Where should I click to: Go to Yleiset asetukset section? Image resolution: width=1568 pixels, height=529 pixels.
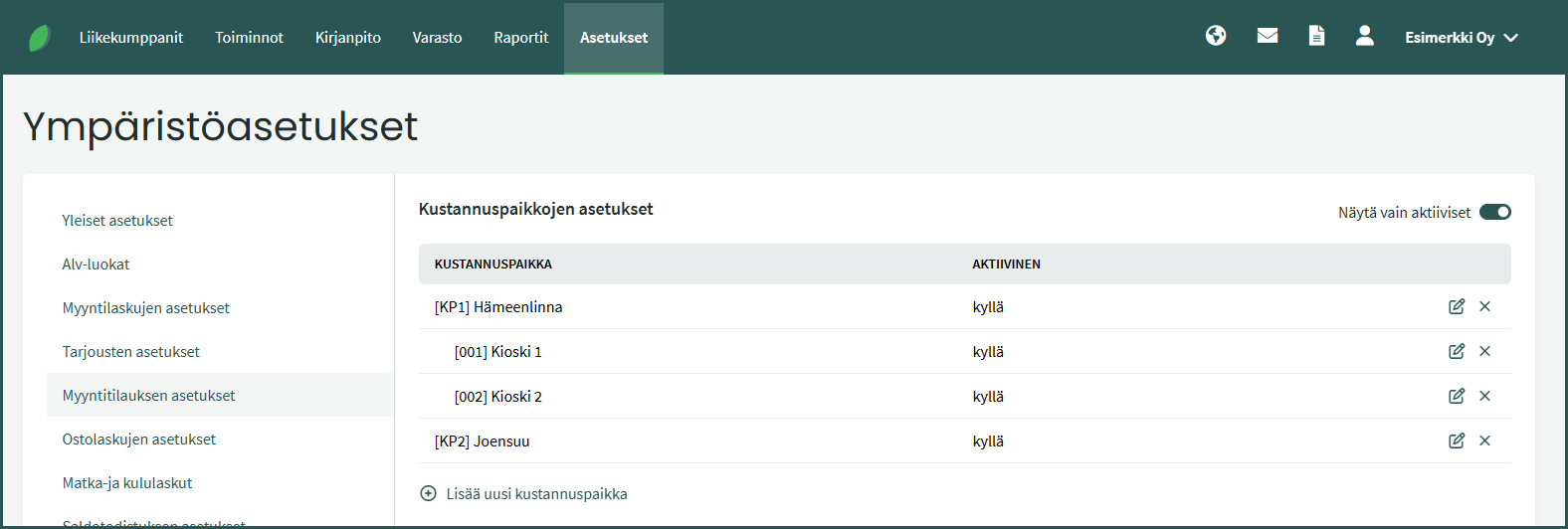click(117, 221)
